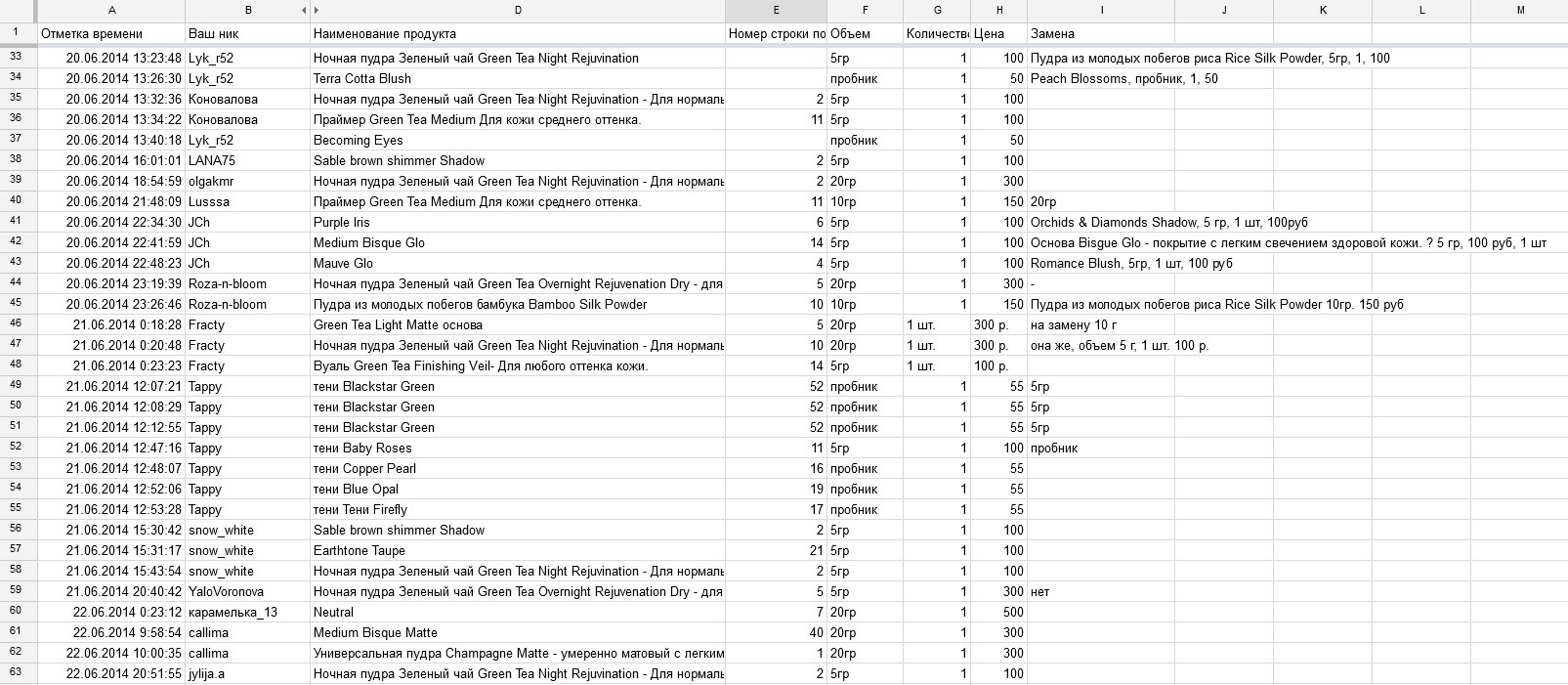Click the nickname cell 'jylija.a'
Viewport: 1568px width, 685px height.
[x=248, y=673]
